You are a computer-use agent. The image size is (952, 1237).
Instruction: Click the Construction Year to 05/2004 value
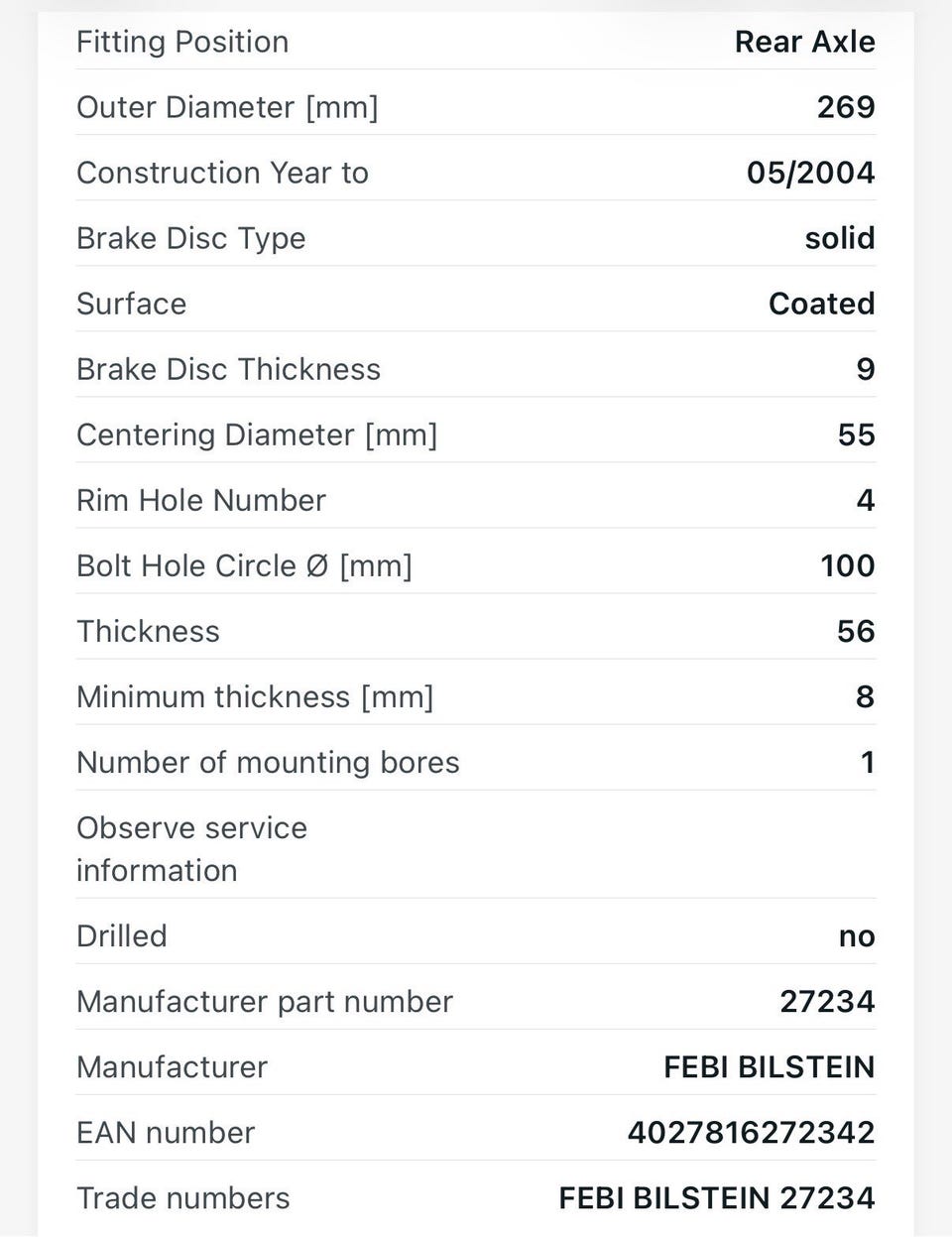(810, 173)
